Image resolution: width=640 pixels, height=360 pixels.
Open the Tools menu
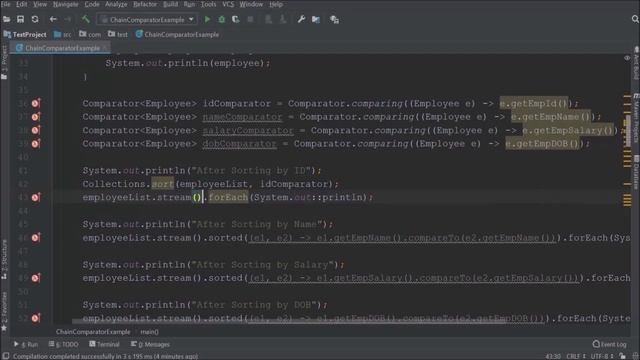208,4
